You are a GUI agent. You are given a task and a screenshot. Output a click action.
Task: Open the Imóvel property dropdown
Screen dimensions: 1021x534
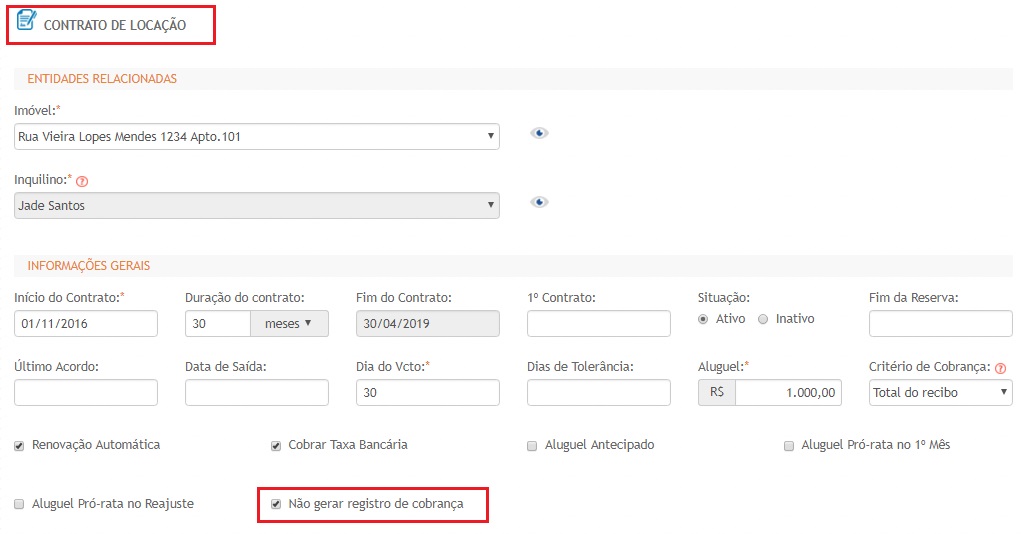click(x=257, y=137)
